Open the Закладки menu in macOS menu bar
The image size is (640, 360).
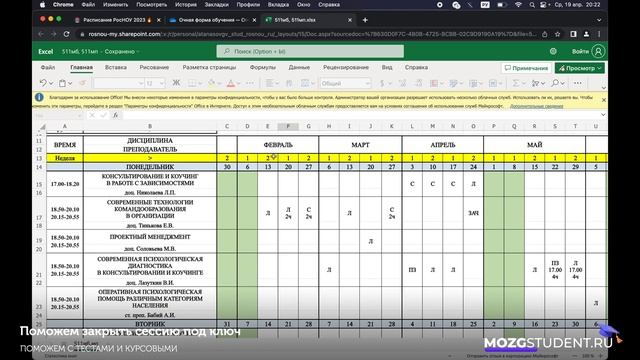coord(216,5)
